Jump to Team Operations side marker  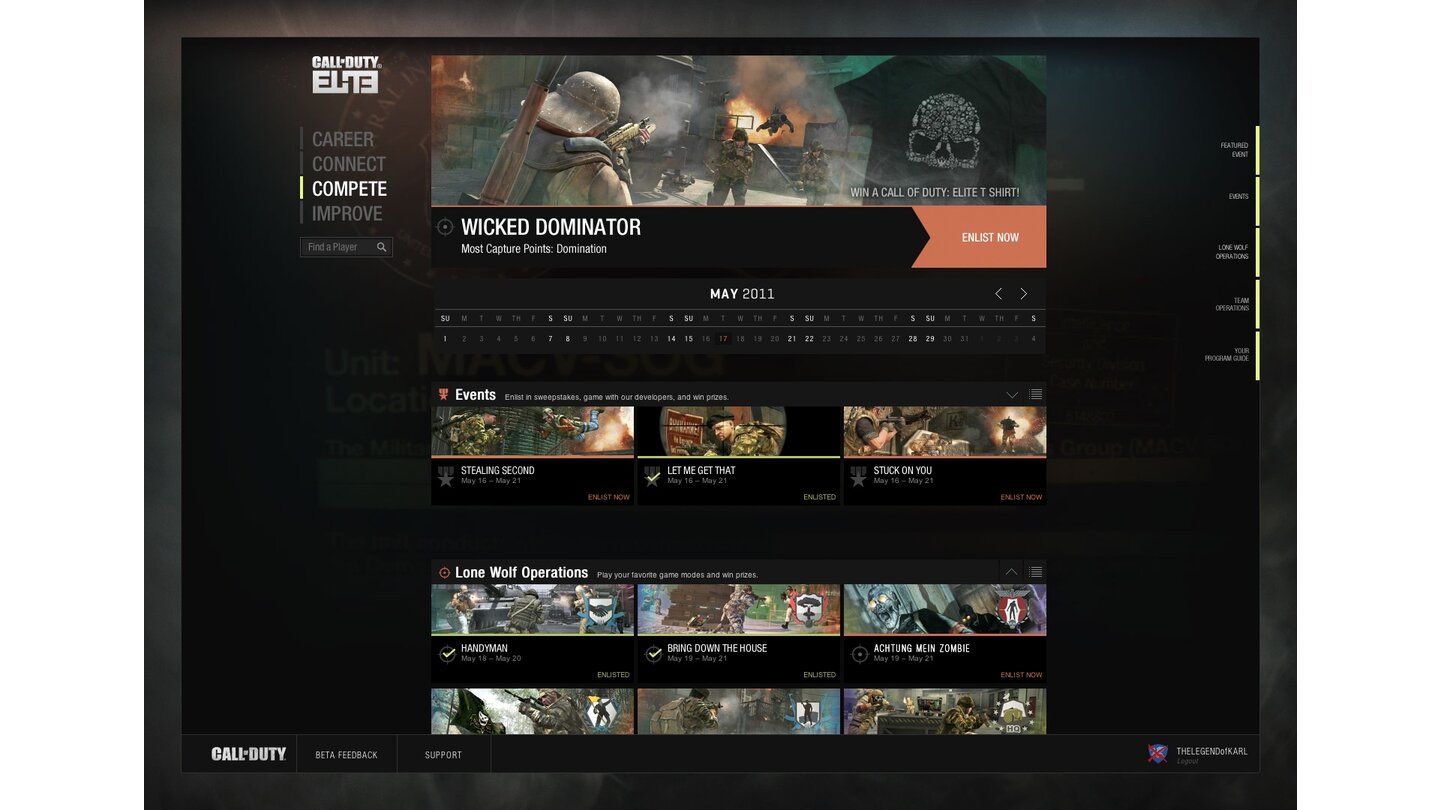(1232, 304)
